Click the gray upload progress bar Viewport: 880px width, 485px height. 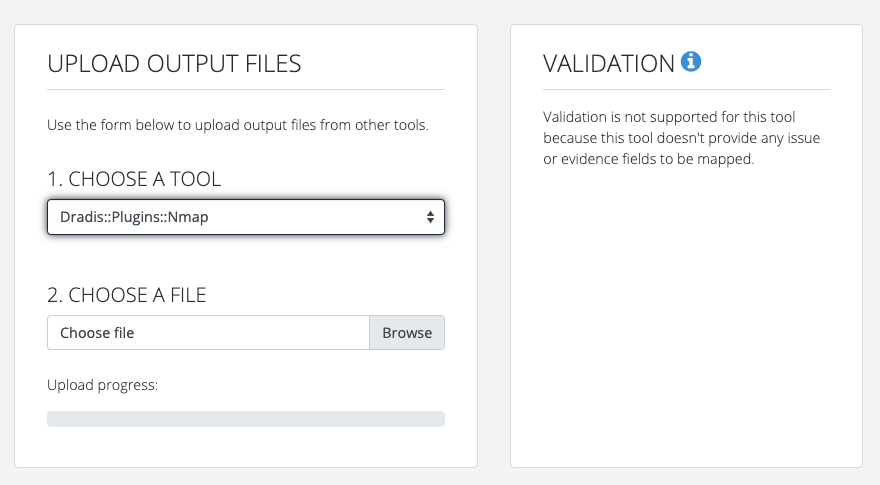(246, 419)
